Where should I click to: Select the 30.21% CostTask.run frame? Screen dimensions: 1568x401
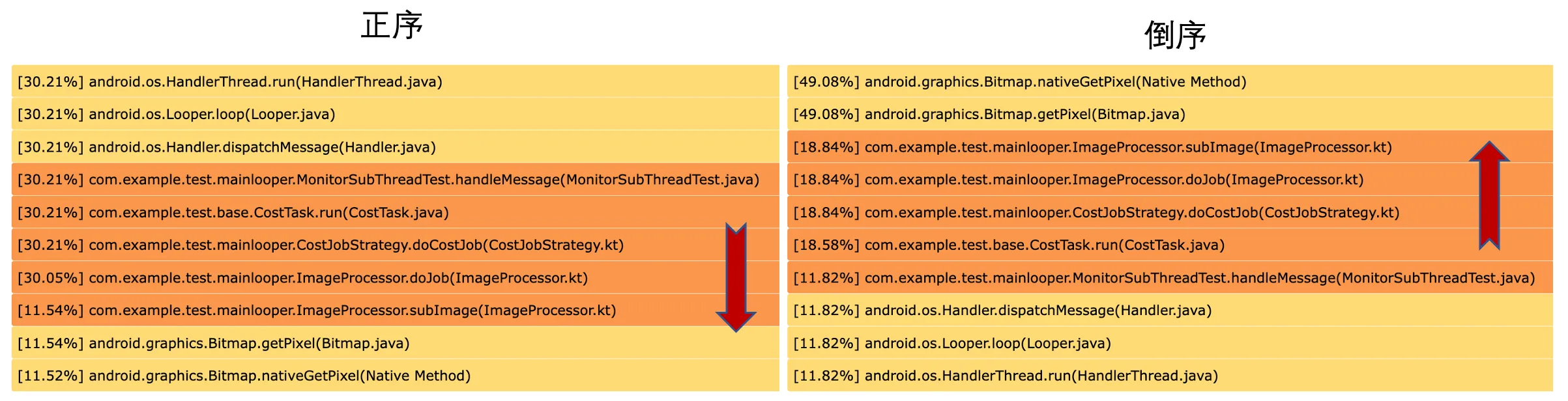point(396,212)
